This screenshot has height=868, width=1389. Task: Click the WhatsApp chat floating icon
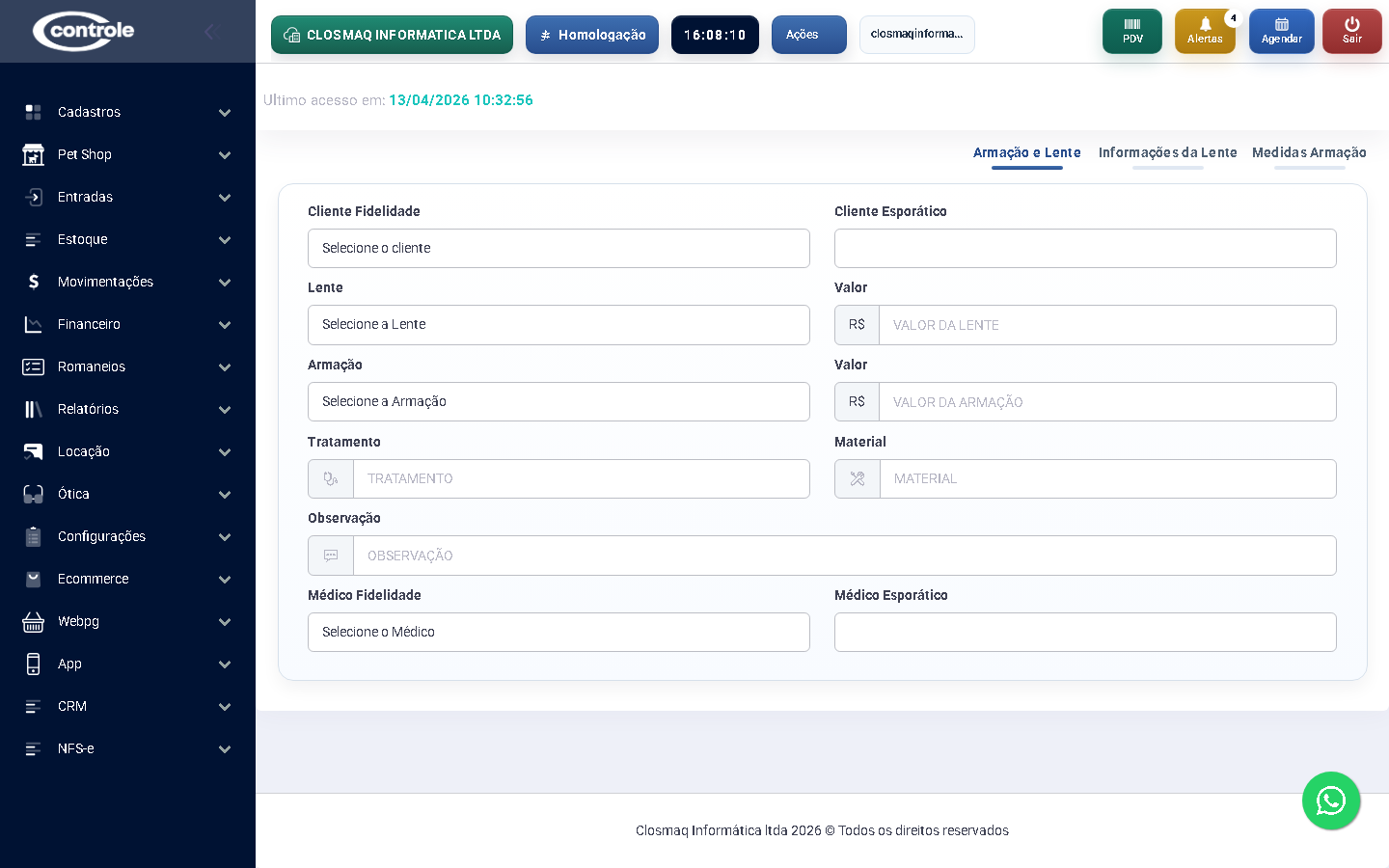tap(1331, 800)
